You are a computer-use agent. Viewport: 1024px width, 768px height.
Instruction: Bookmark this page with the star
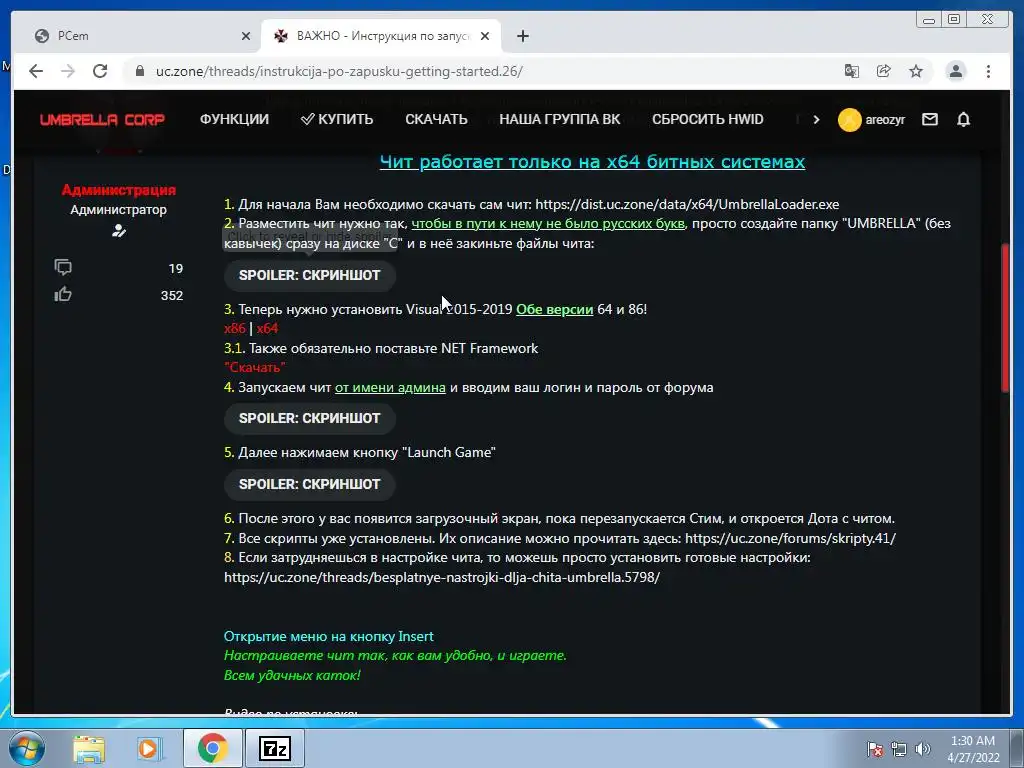pyautogui.click(x=916, y=71)
